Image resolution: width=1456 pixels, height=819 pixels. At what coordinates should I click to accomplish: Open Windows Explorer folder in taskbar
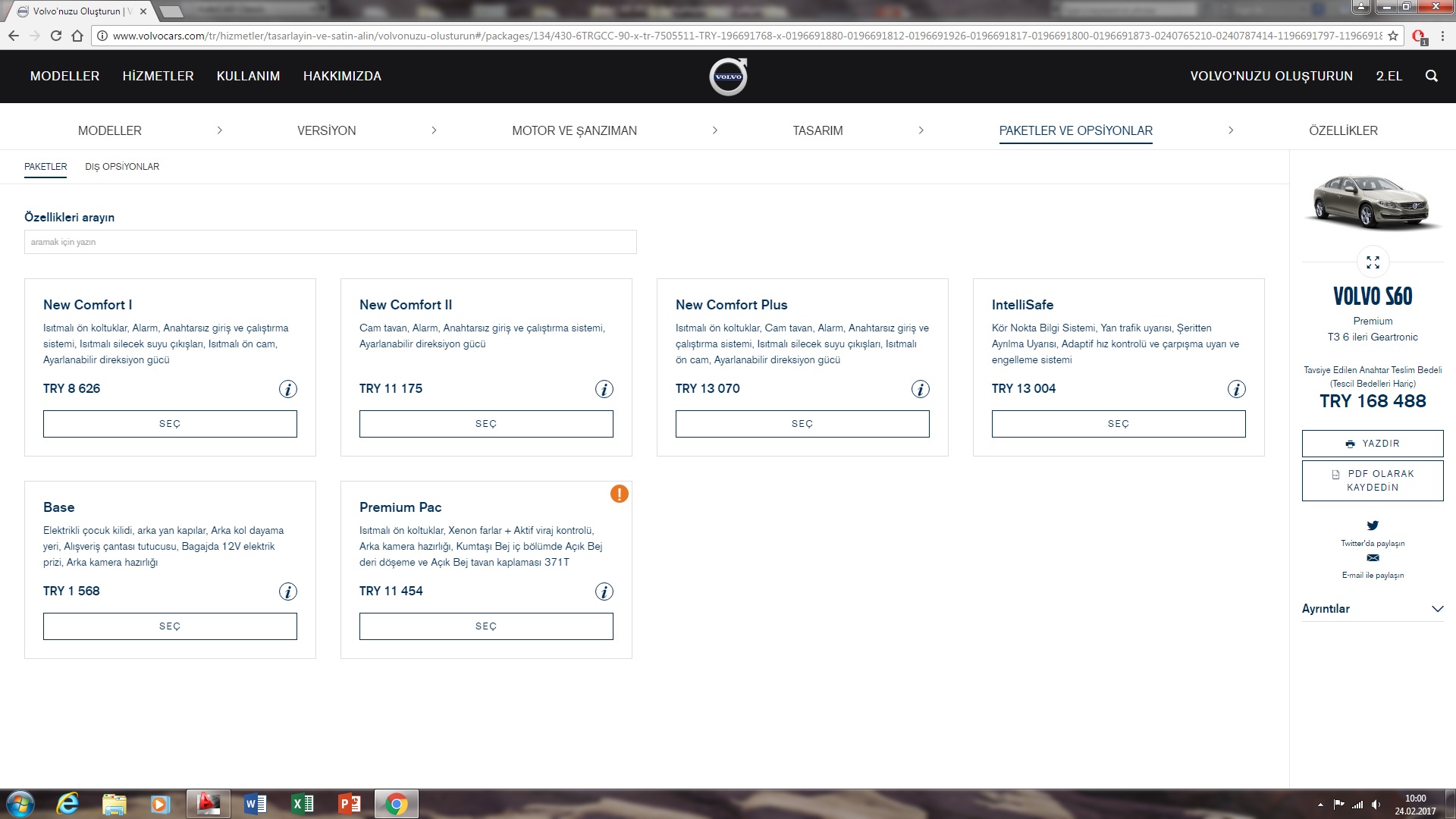pyautogui.click(x=114, y=804)
